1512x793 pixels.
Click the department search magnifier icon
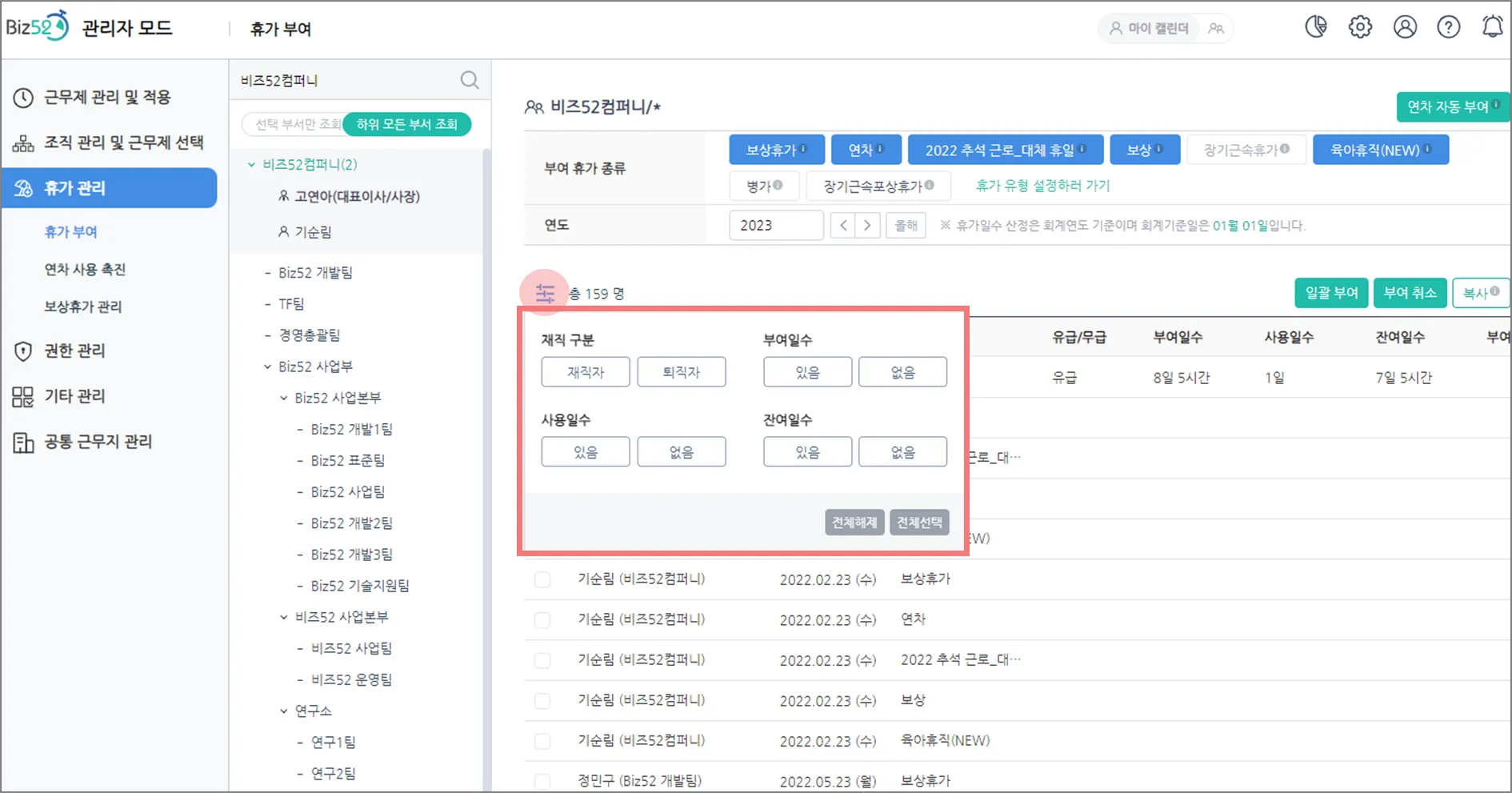pos(470,80)
